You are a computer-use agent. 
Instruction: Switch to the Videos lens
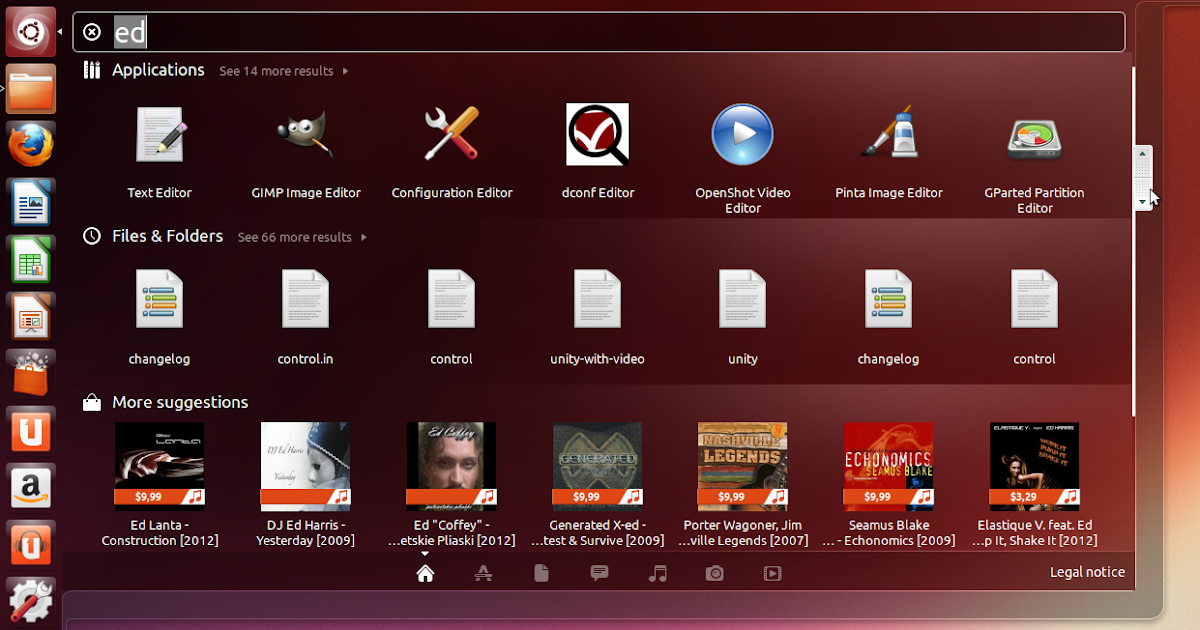(772, 572)
